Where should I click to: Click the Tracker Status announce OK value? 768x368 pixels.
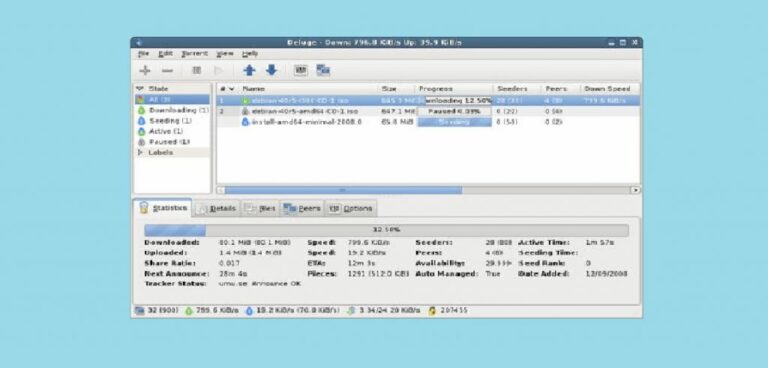pos(260,284)
